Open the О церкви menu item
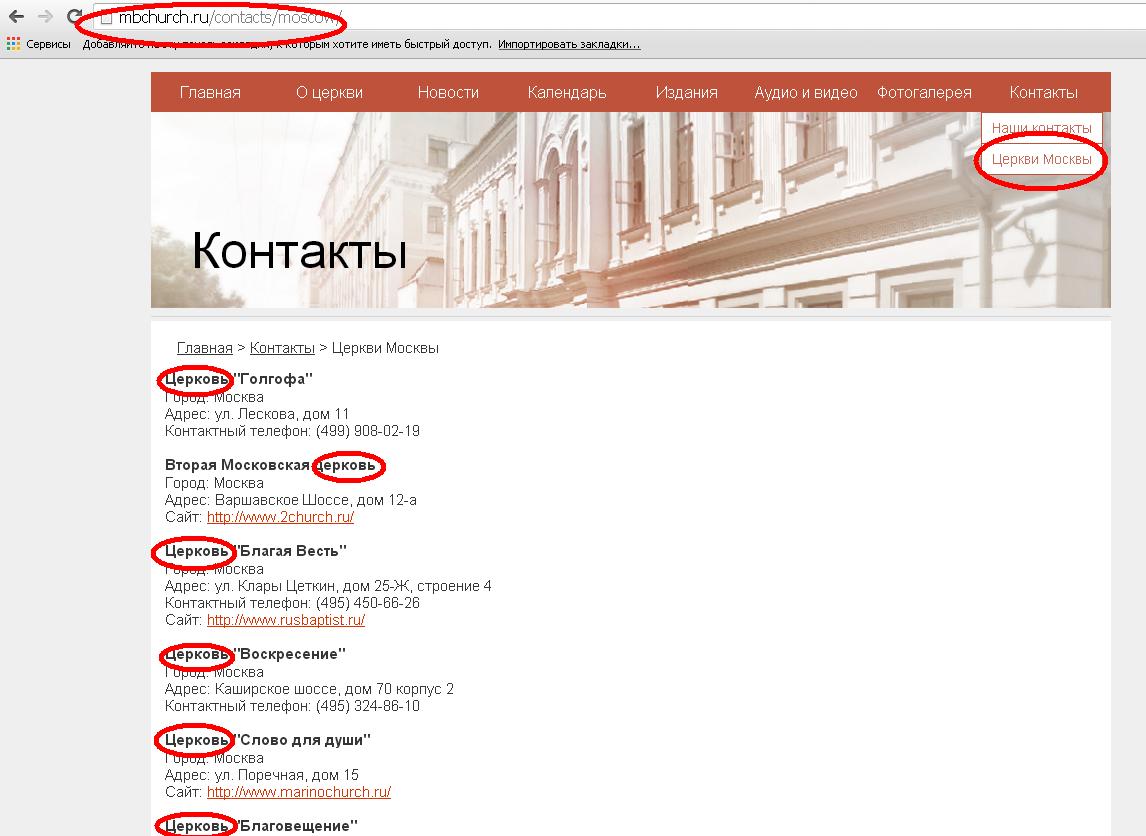The image size is (1146, 836). pos(329,92)
